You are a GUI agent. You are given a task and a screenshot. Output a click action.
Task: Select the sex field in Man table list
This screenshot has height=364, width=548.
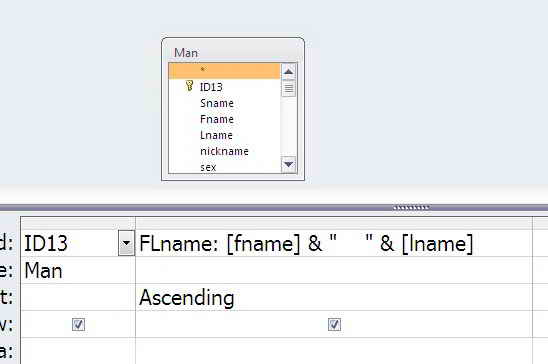(x=208, y=167)
